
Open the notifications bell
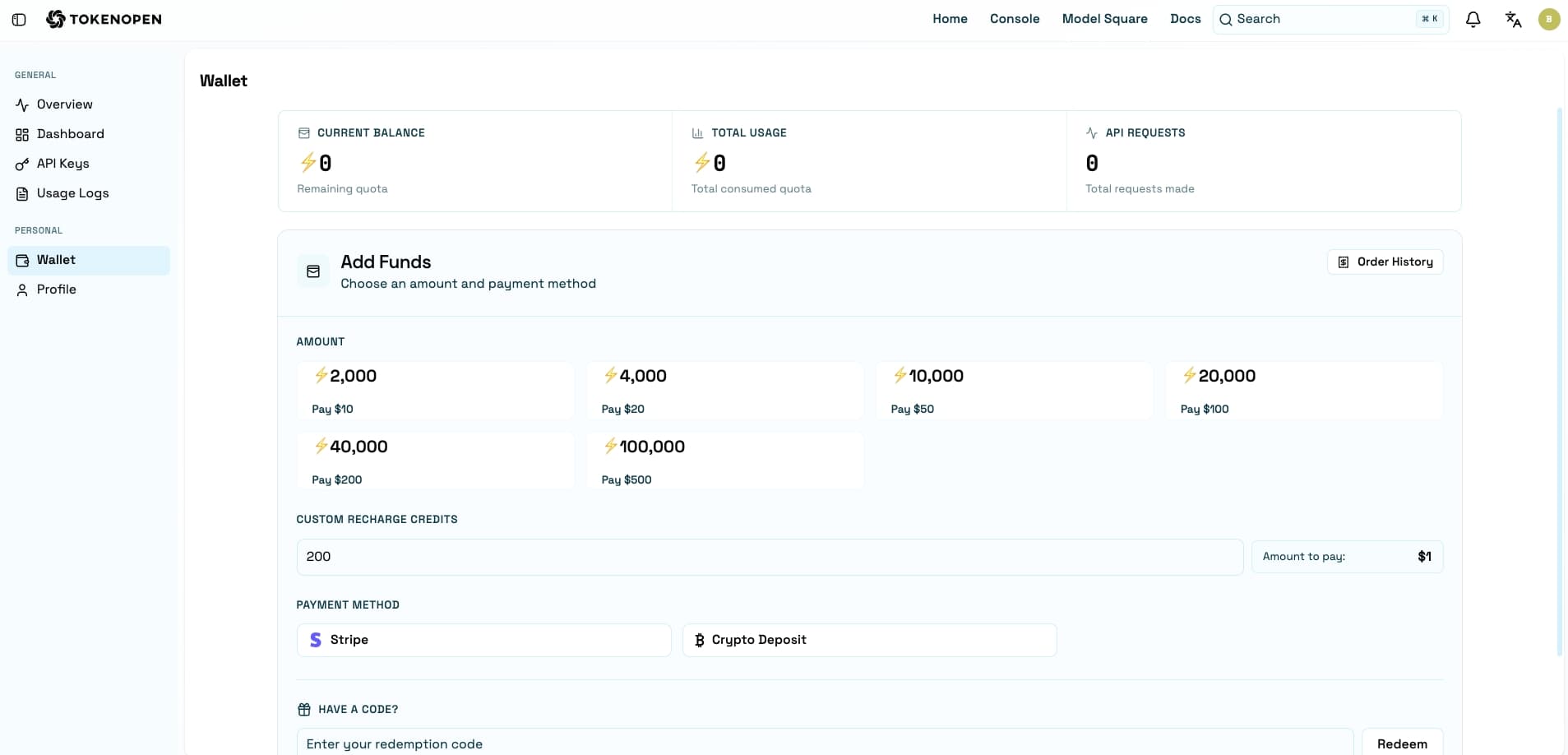coord(1473,19)
